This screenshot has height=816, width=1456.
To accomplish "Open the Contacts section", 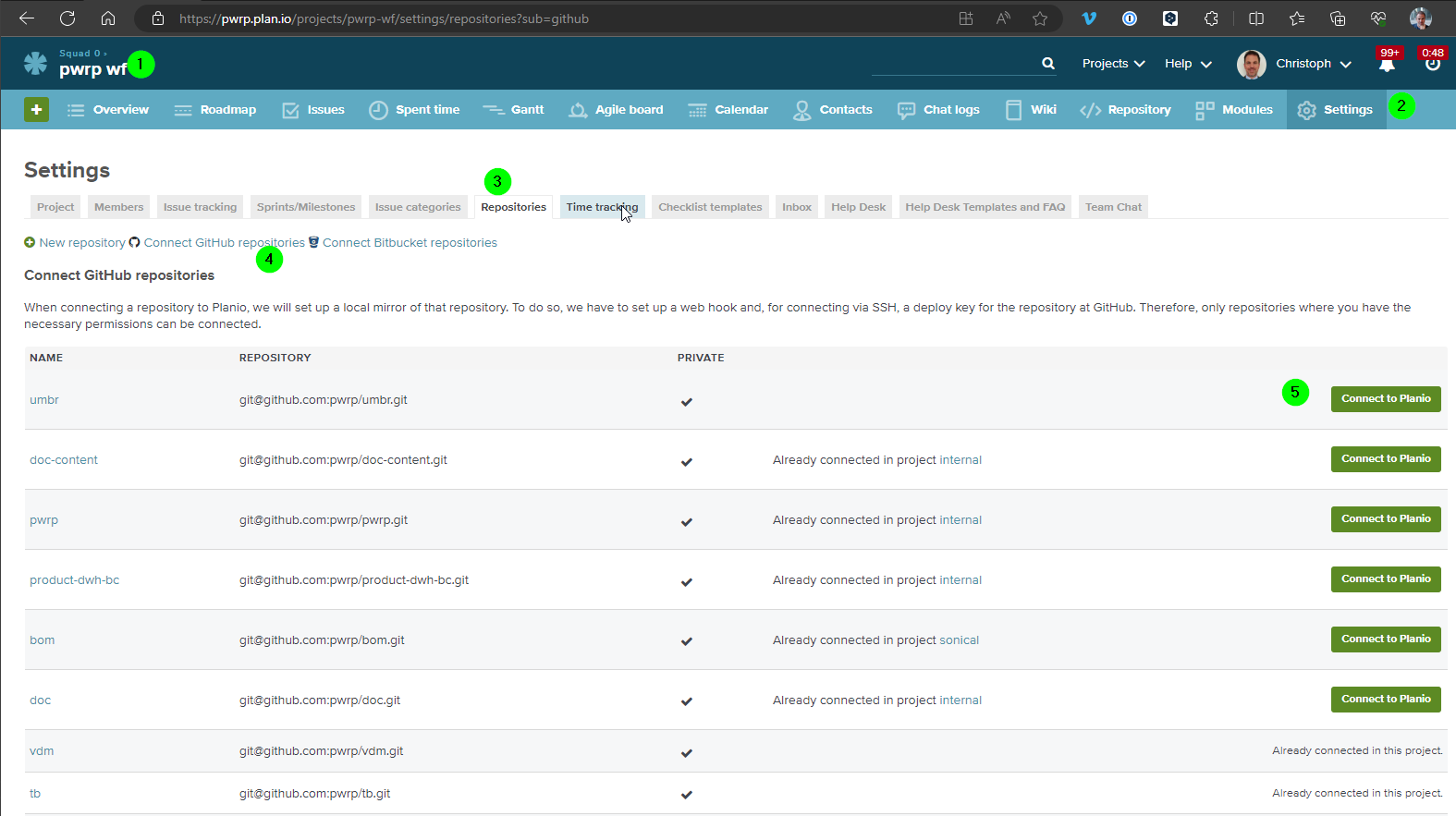I will tap(833, 110).
